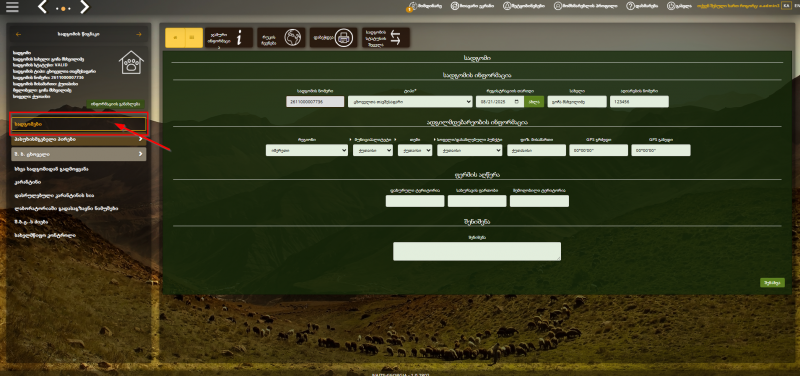Expand the ს. ს. ცხოველი side menu item
The width and height of the screenshot is (800, 376).
(x=79, y=154)
